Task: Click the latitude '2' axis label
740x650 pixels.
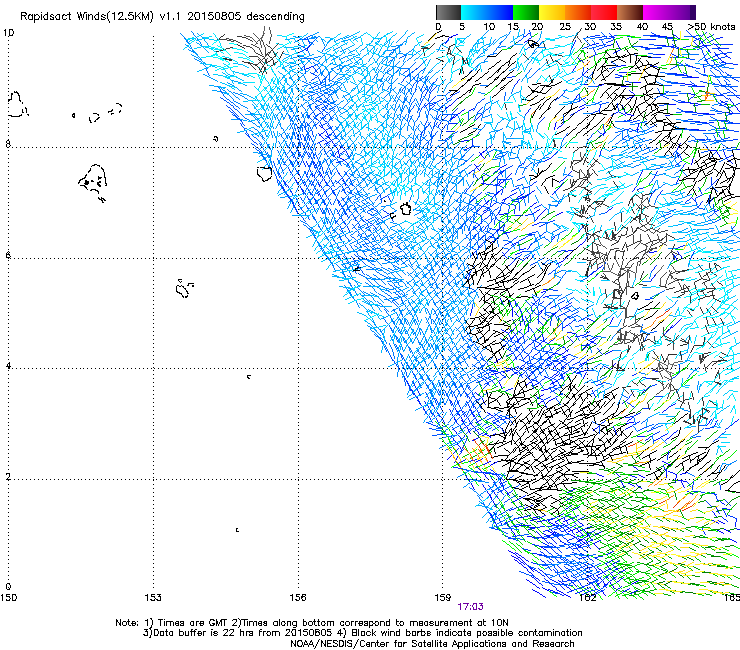Action: coord(8,476)
